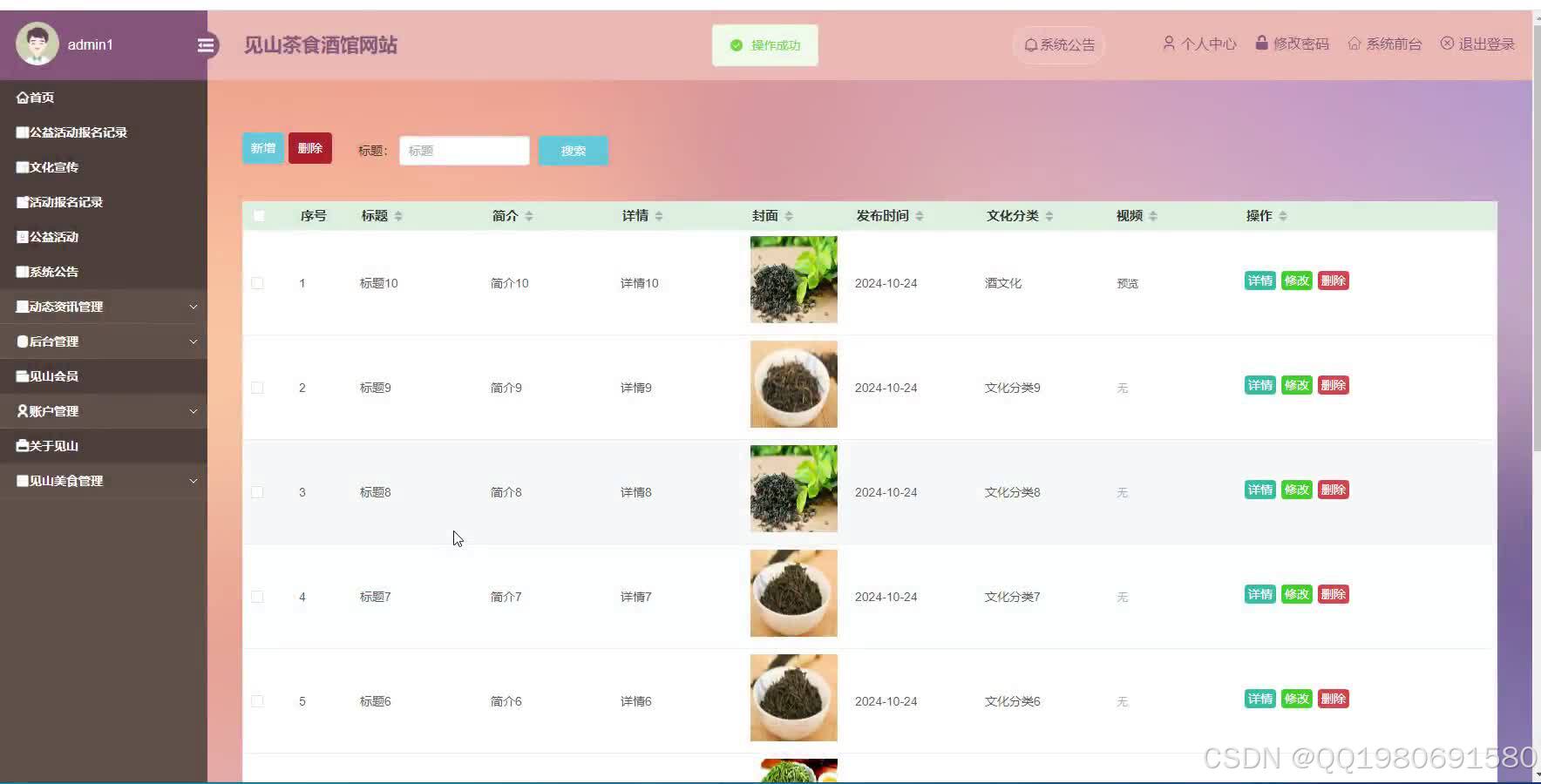Image resolution: width=1541 pixels, height=784 pixels.
Task: Open 个人中心 via the person icon
Action: tap(1168, 43)
